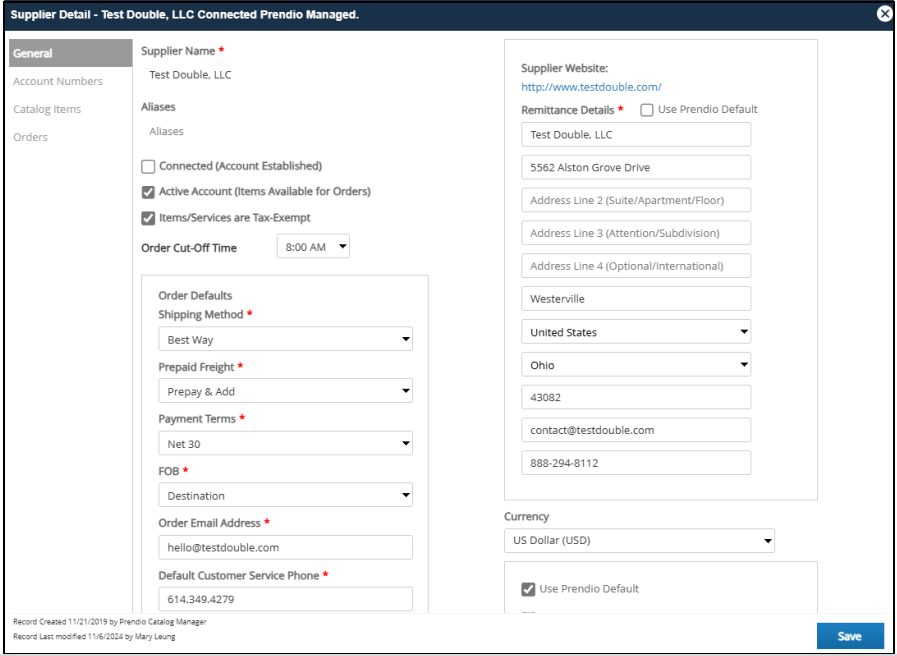Click the Aliases input field

tap(229, 131)
